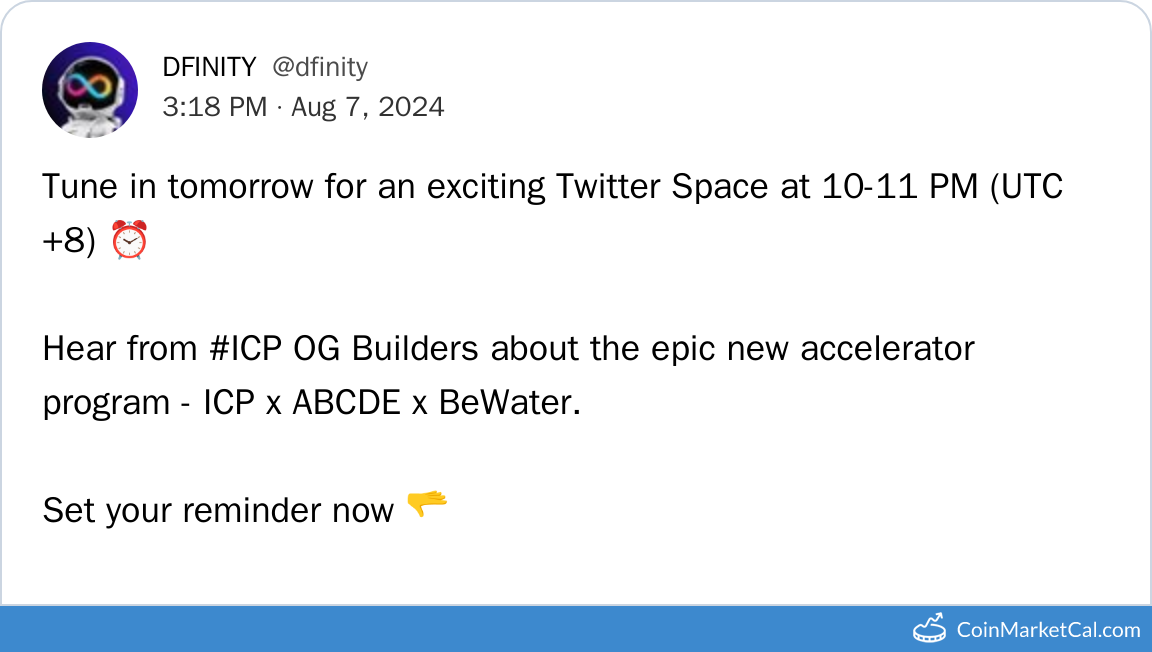The image size is (1152, 652).
Task: Click "Set your reminder now" text
Action: 218,511
